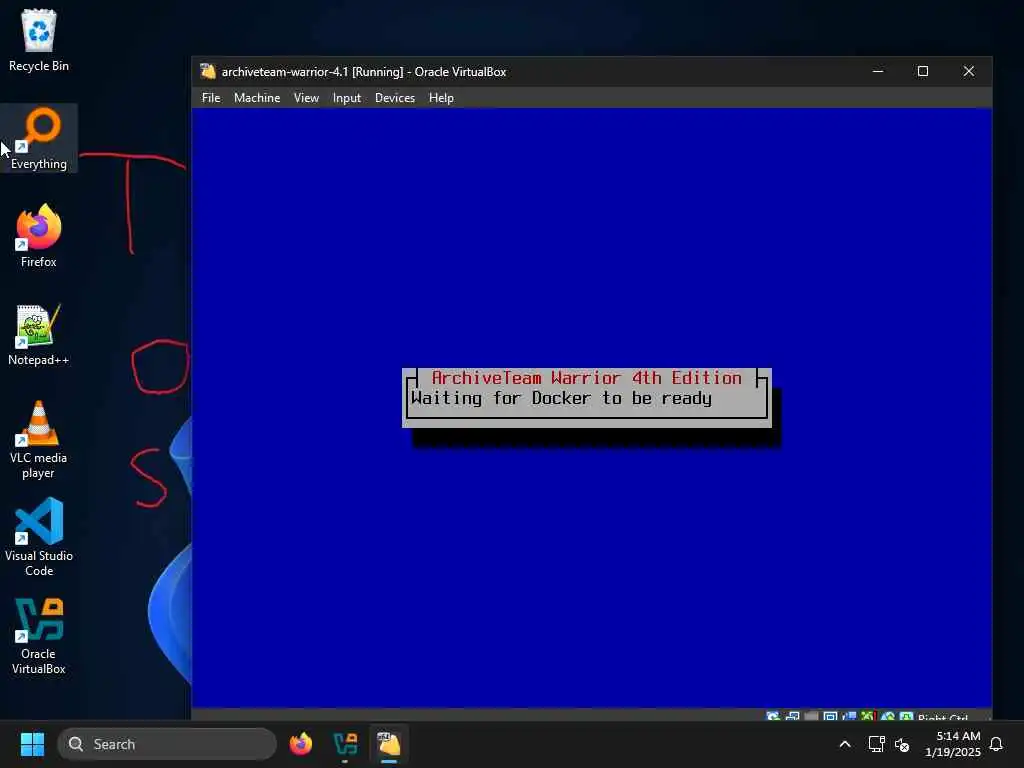1024x768 pixels.
Task: Open the Recycle Bin desktop icon
Action: (x=39, y=40)
